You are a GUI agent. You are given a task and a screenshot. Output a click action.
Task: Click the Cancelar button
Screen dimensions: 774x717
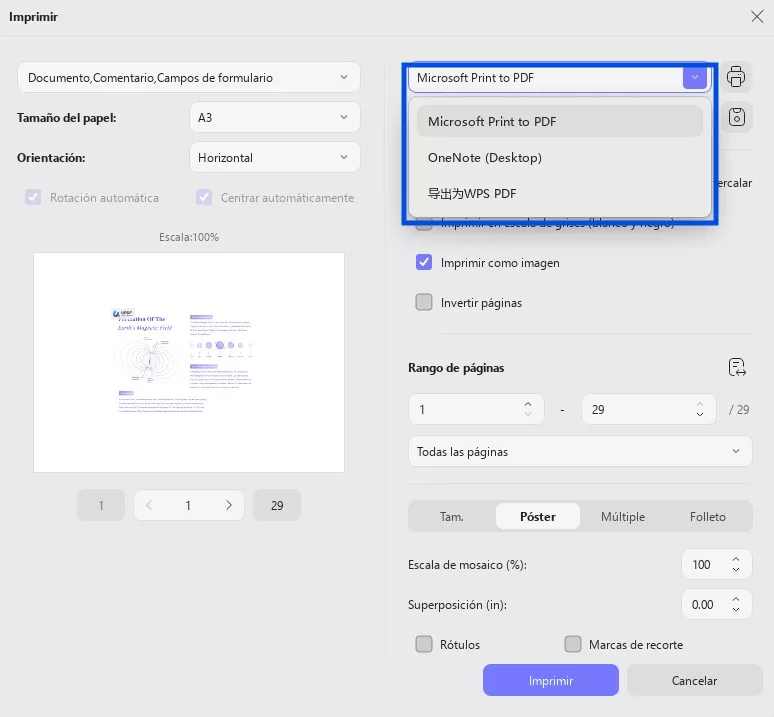694,680
